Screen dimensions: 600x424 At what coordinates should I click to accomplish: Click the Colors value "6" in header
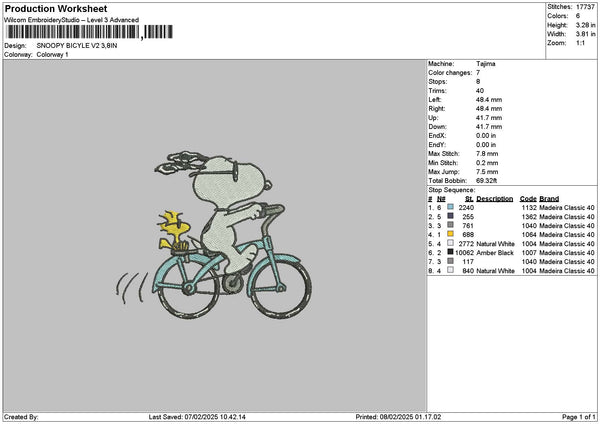click(578, 16)
